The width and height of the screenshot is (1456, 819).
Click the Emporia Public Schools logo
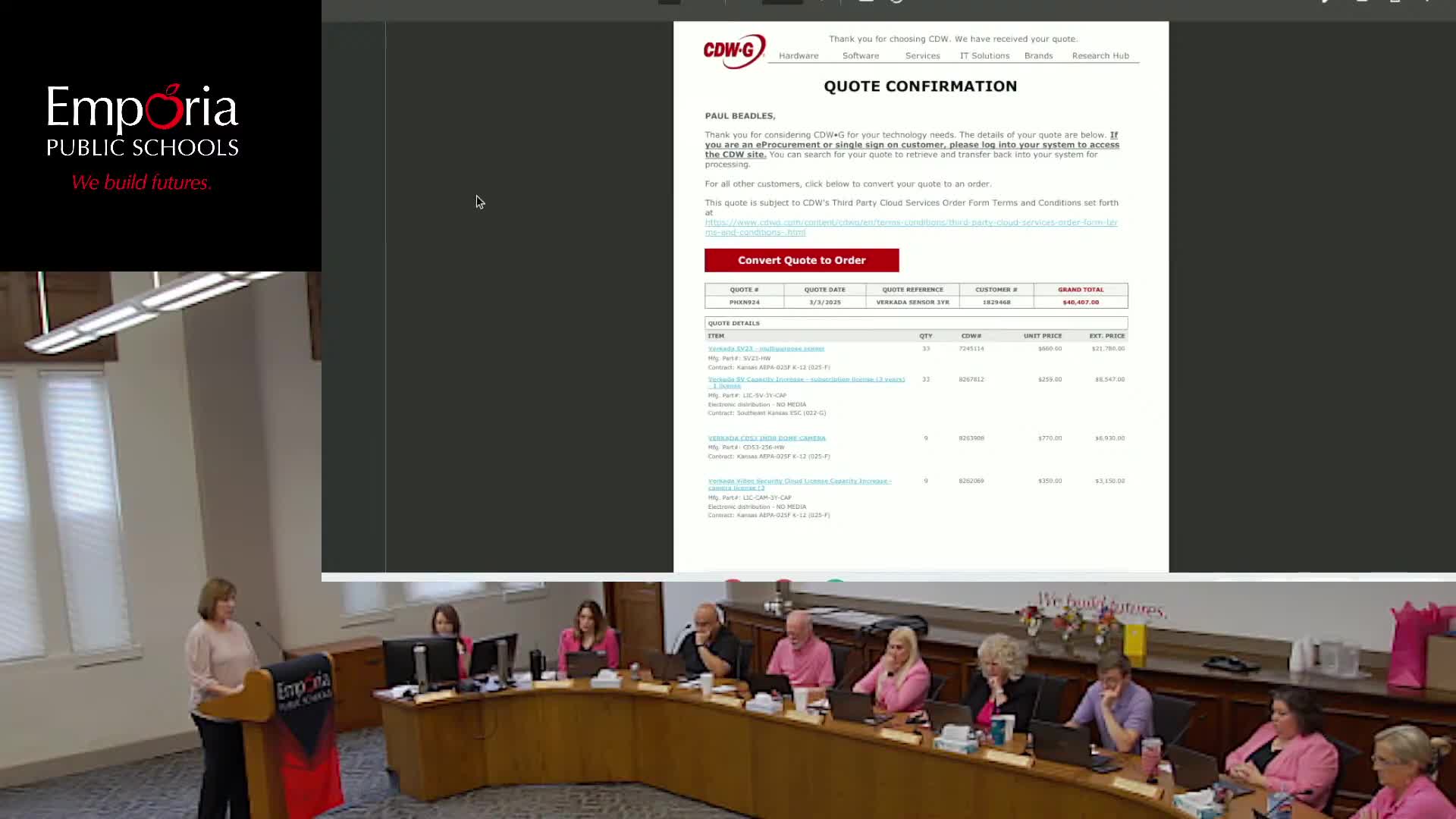pyautogui.click(x=142, y=136)
